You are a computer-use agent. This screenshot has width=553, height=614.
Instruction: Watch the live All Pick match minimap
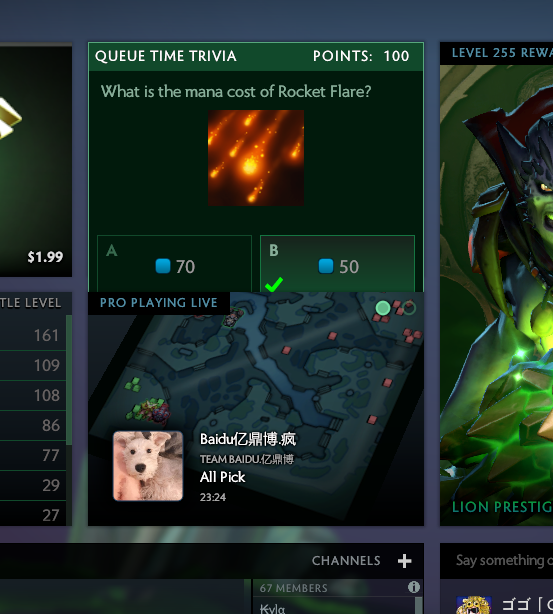coord(256,408)
